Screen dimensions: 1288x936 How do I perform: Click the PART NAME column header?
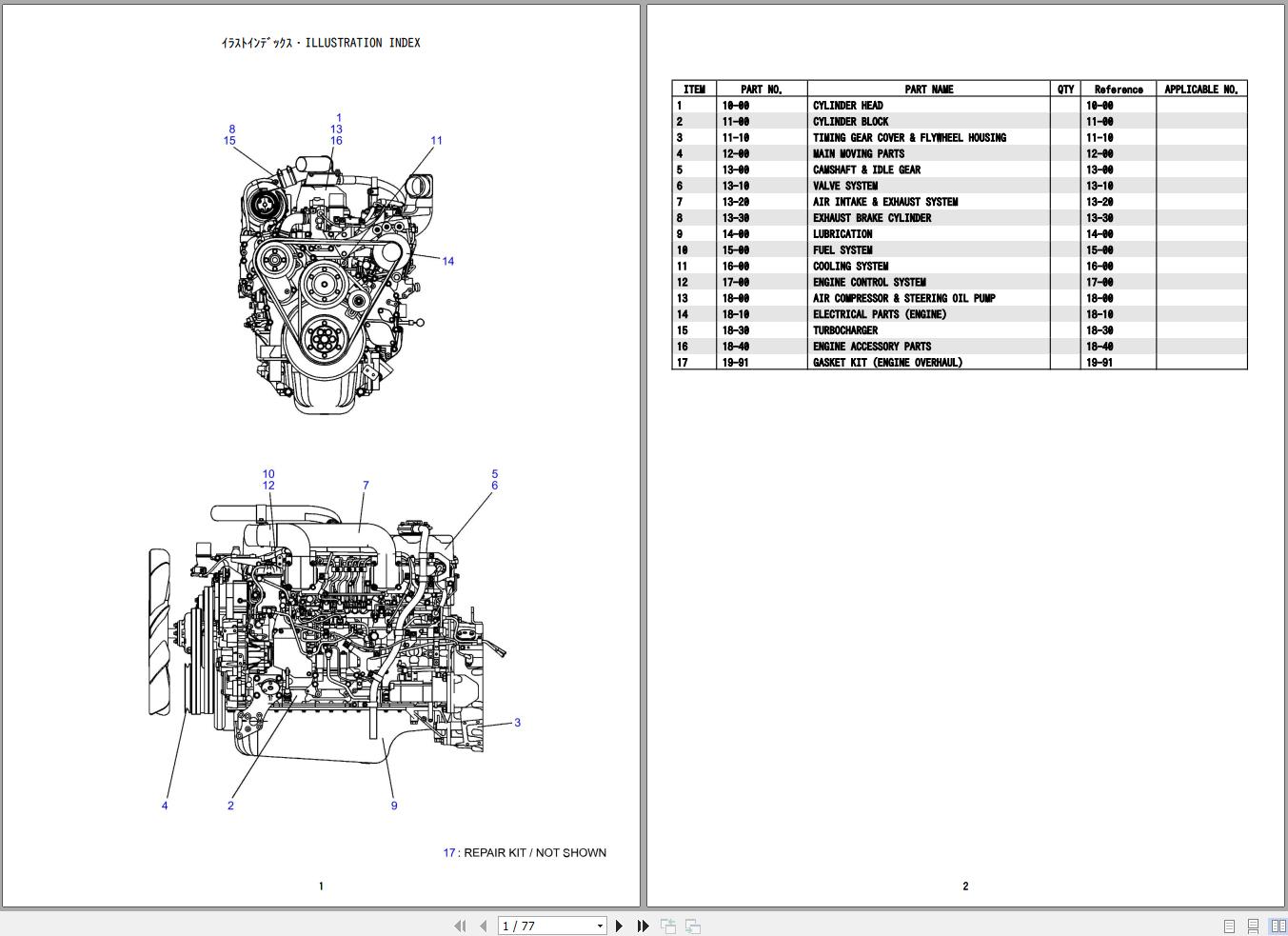929,90
